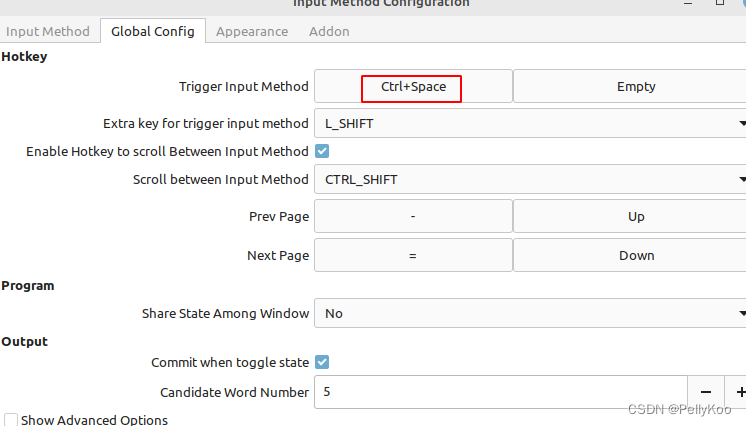Image resolution: width=746 pixels, height=426 pixels.
Task: Minimize the Input Method Configuration window
Action: [x=688, y=3]
